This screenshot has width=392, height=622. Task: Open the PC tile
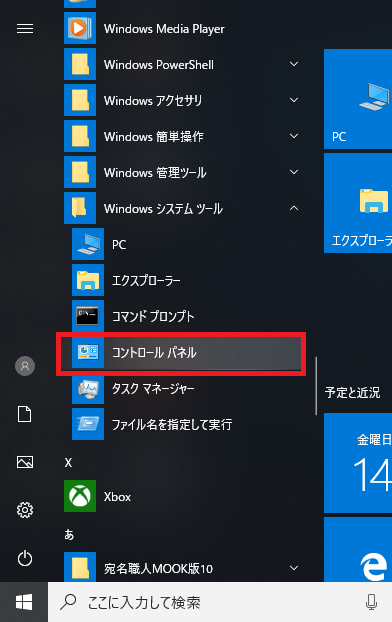[358, 99]
